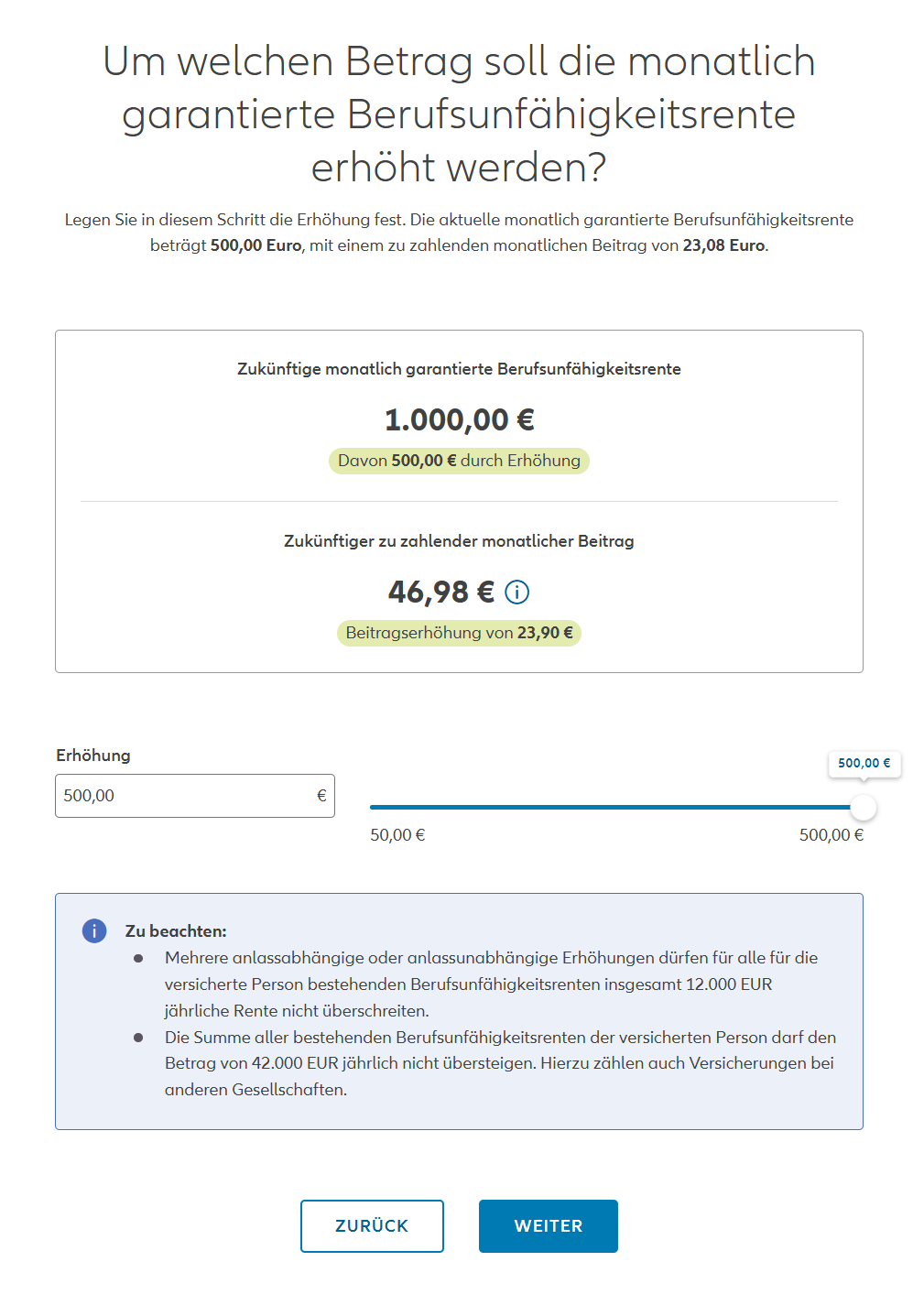The width and height of the screenshot is (924, 1305).
Task: Click the Erhöhung field label
Action: point(93,756)
